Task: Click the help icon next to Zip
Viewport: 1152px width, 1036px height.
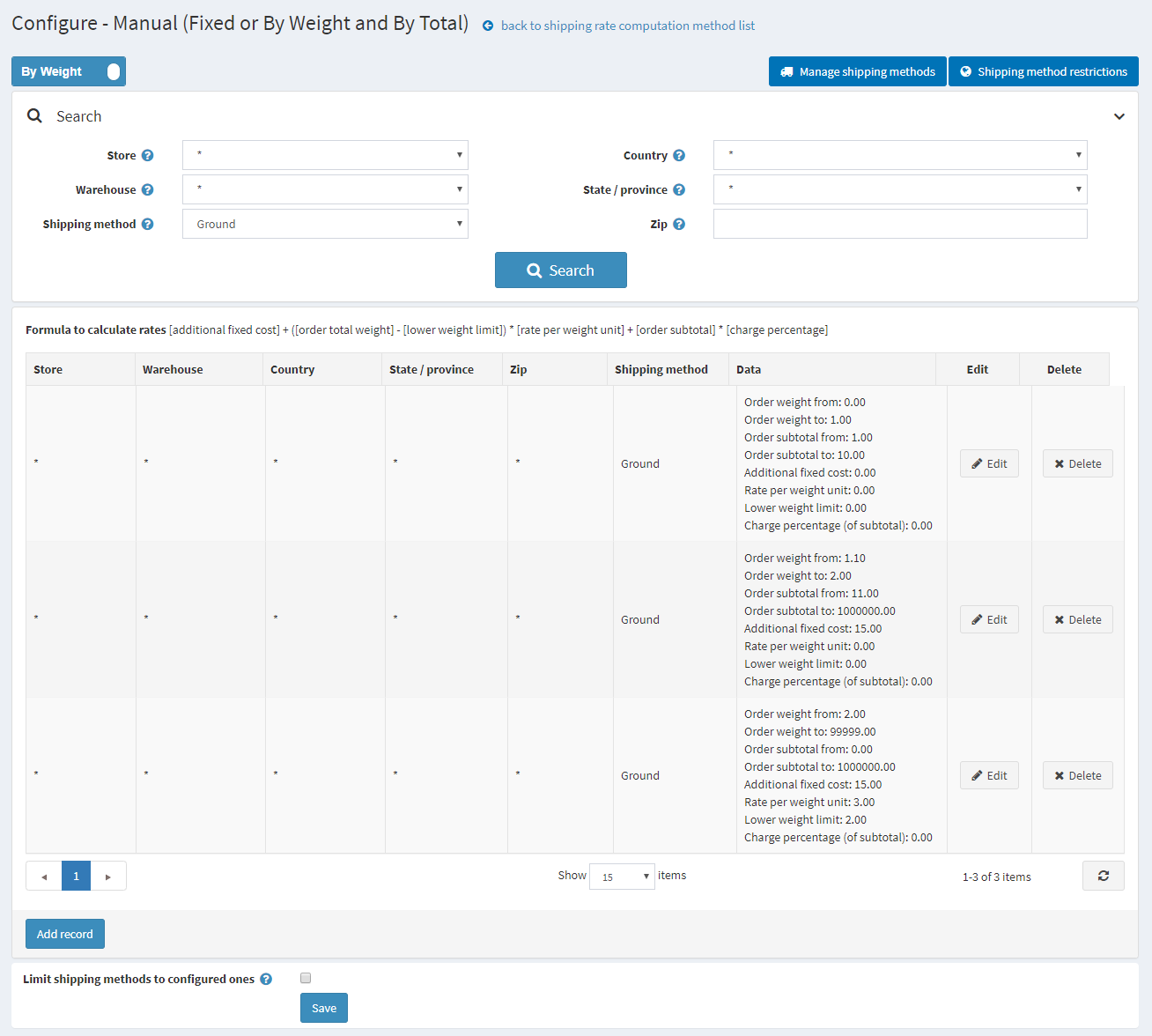Action: point(679,225)
